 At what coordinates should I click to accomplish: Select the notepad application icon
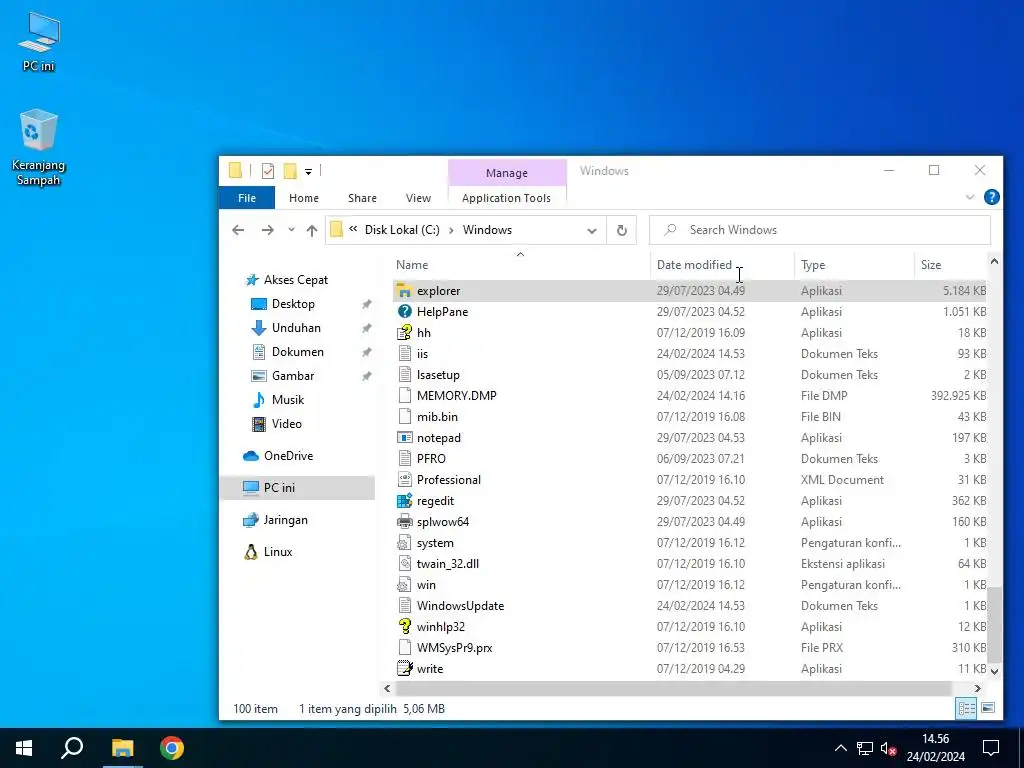click(x=404, y=438)
